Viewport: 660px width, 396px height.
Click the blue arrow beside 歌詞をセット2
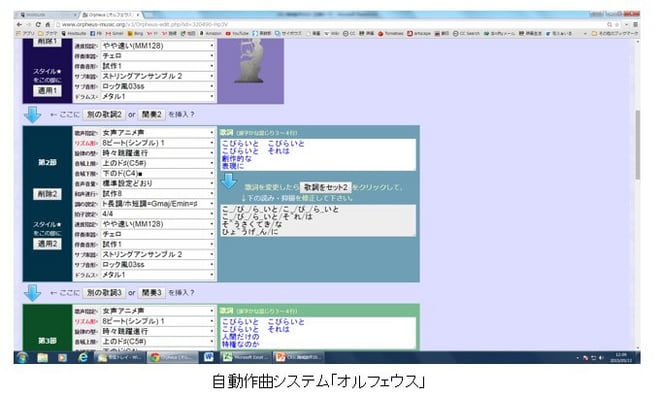tap(229, 182)
